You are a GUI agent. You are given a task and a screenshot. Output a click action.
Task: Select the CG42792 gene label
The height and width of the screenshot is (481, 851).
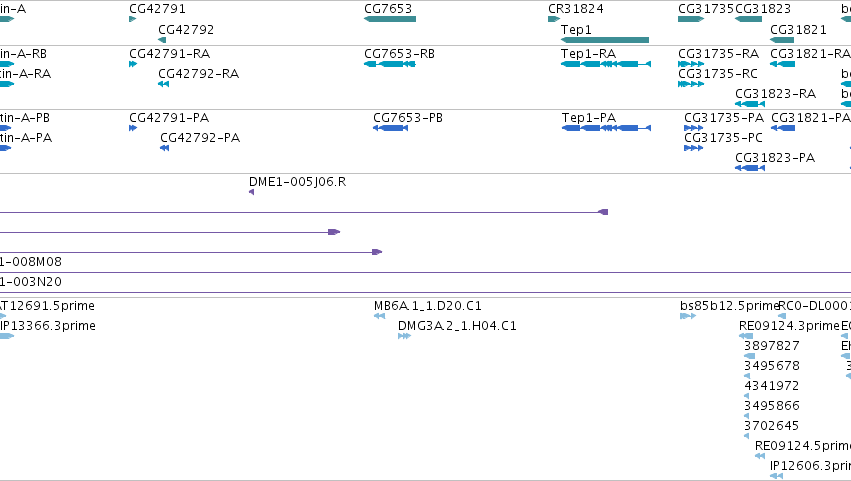[x=186, y=30]
